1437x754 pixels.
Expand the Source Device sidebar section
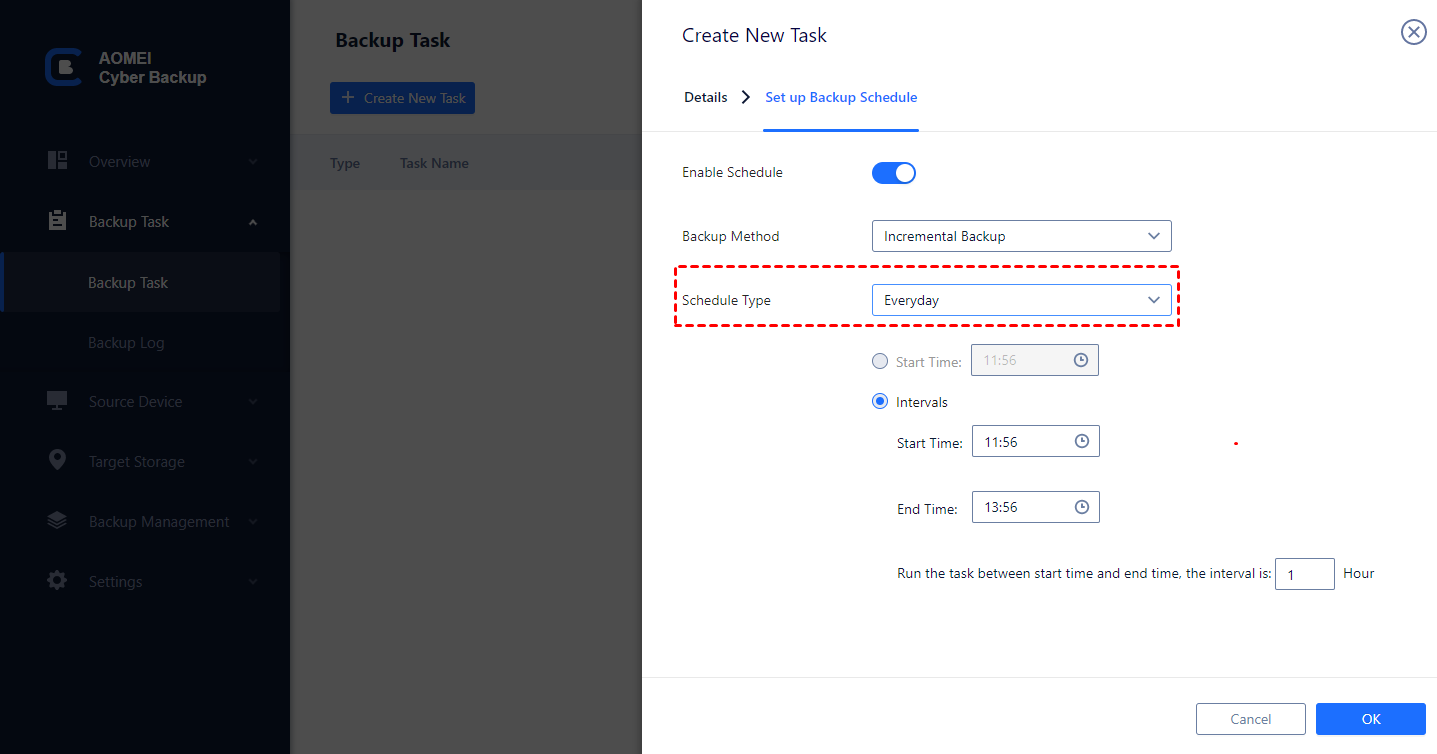click(252, 401)
